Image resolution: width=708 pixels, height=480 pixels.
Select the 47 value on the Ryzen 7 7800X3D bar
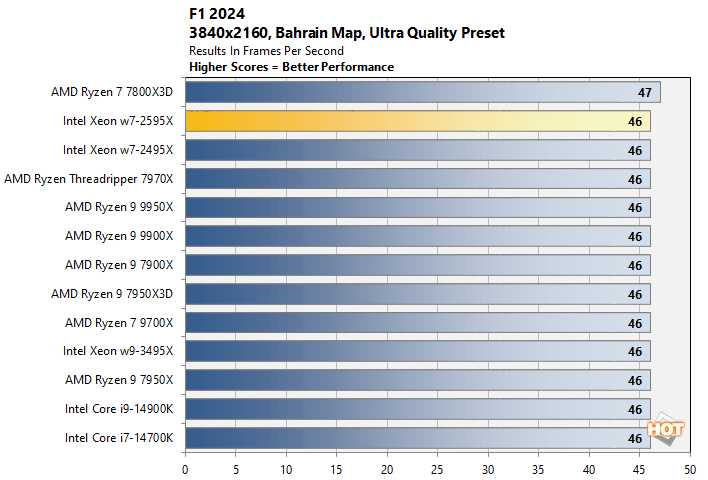pos(645,93)
